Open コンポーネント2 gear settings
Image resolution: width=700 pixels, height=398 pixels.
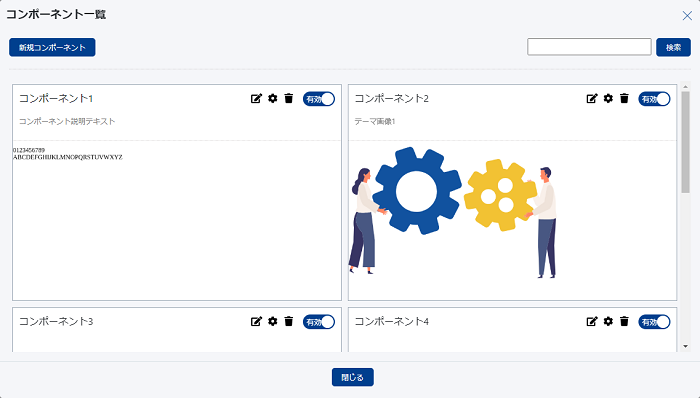click(608, 98)
